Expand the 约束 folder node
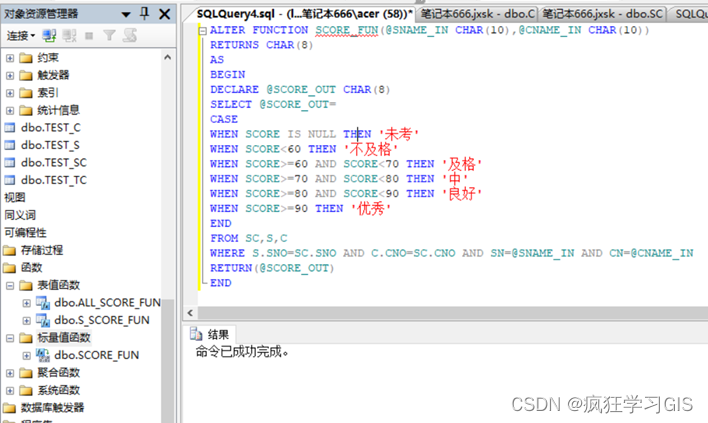This screenshot has width=708, height=423. [x=10, y=58]
